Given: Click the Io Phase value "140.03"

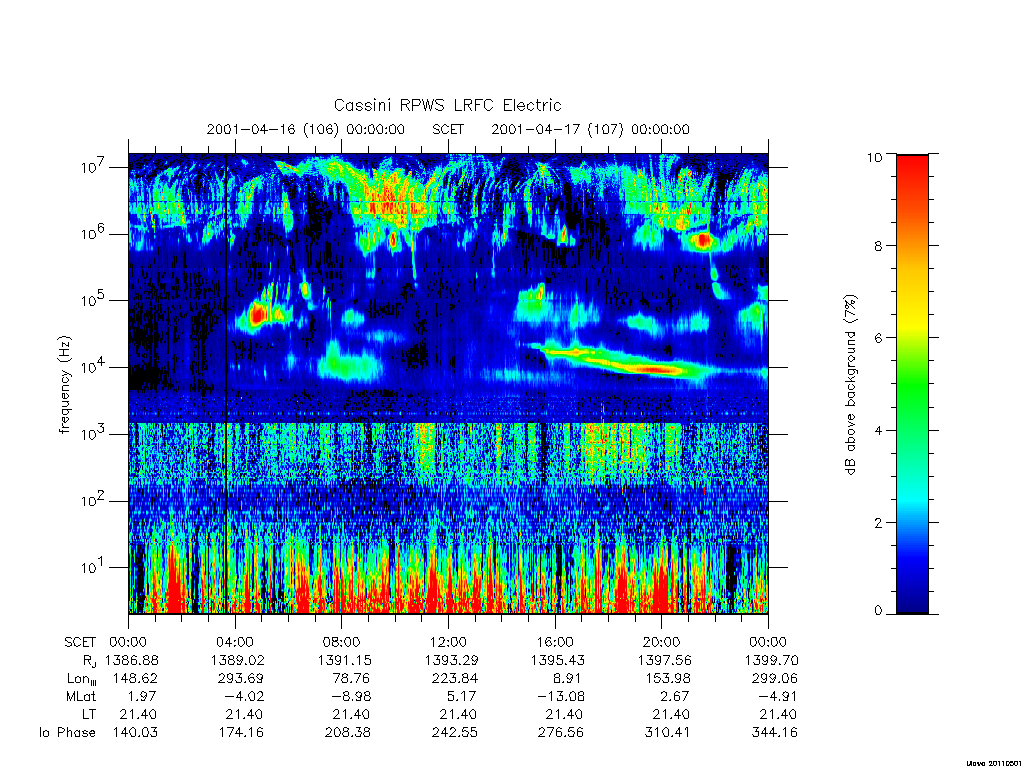Looking at the screenshot, I should pos(135,732).
